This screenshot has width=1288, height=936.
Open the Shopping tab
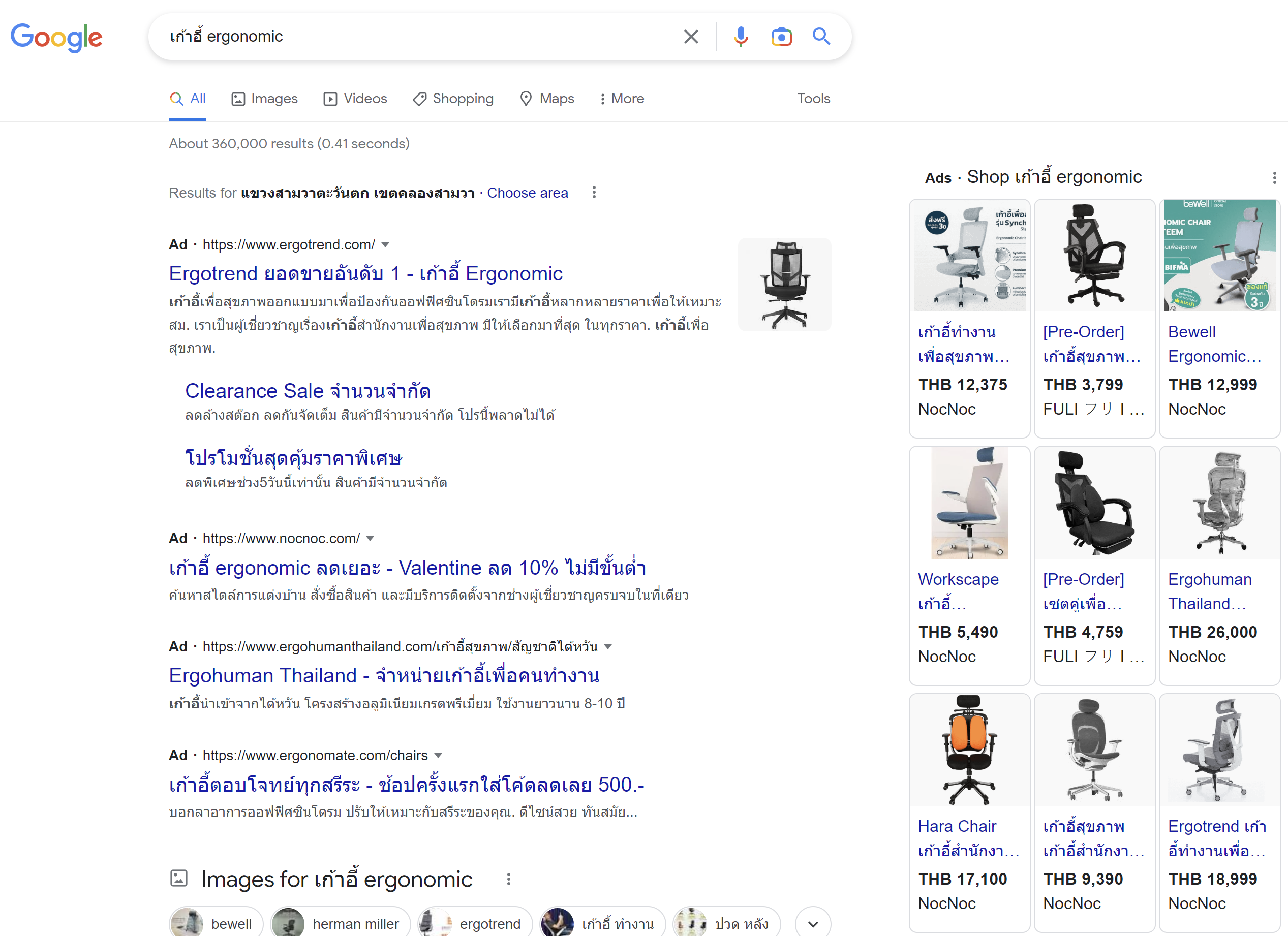[453, 99]
